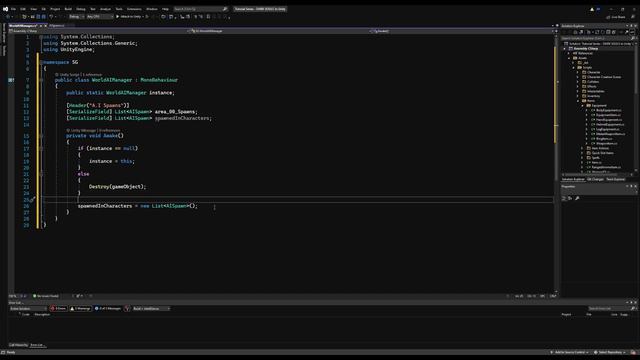Toggle the Warnings filter in Error List

(x=80, y=309)
